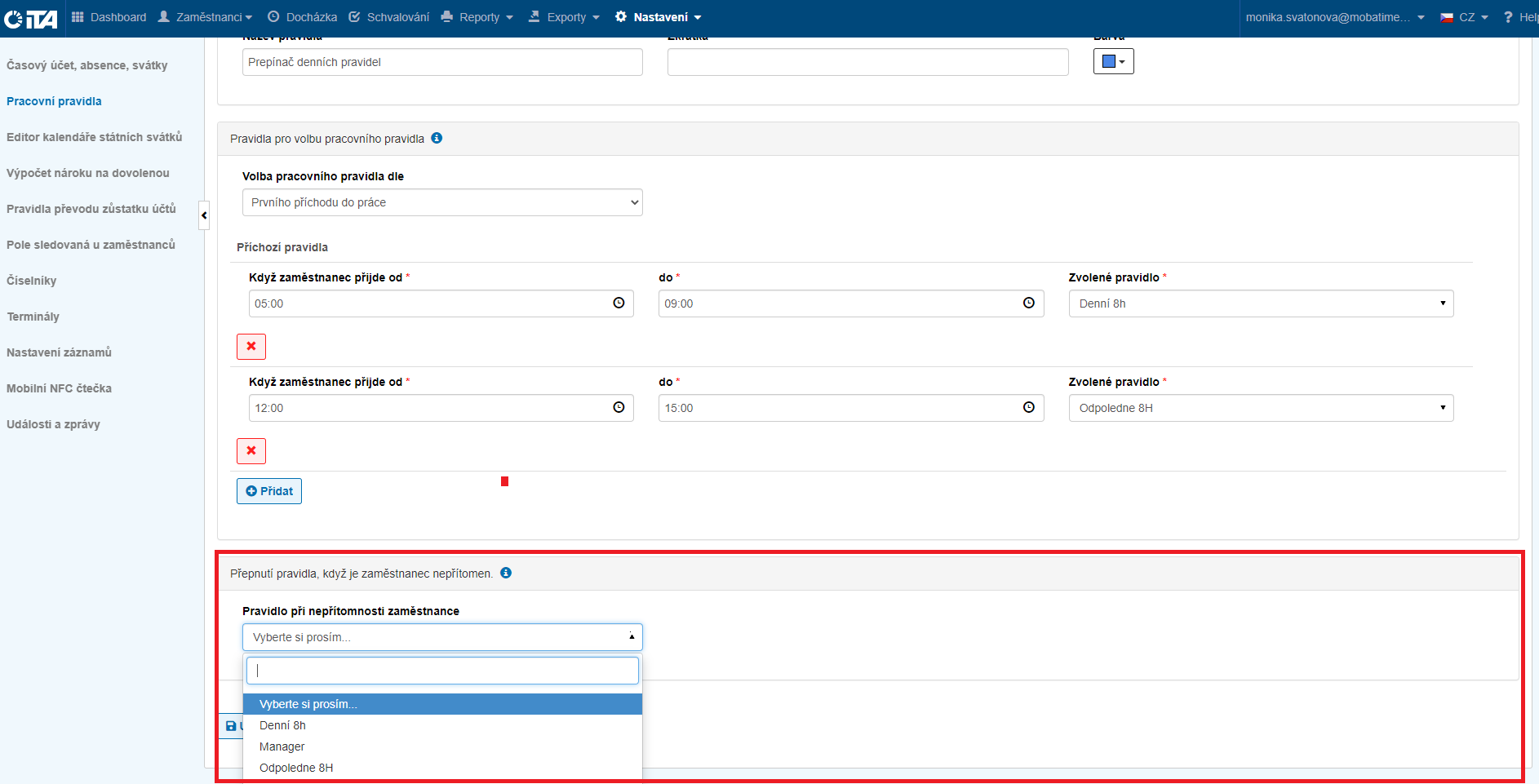Expand Zvolené pravidlo dropdown showing Denní 8h
This screenshot has width=1539, height=784.
click(1261, 303)
